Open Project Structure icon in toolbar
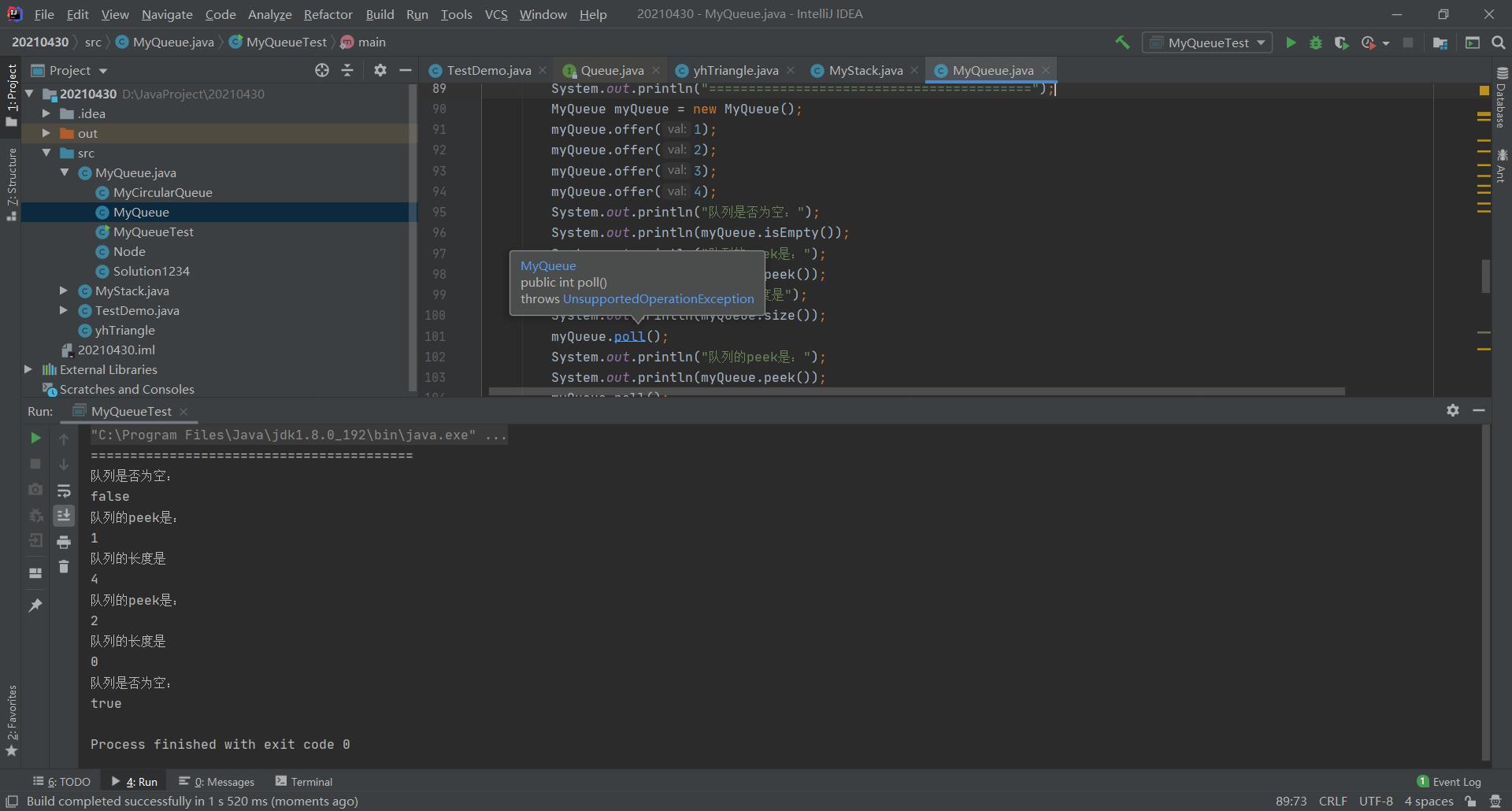The width and height of the screenshot is (1512, 811). [x=1440, y=43]
